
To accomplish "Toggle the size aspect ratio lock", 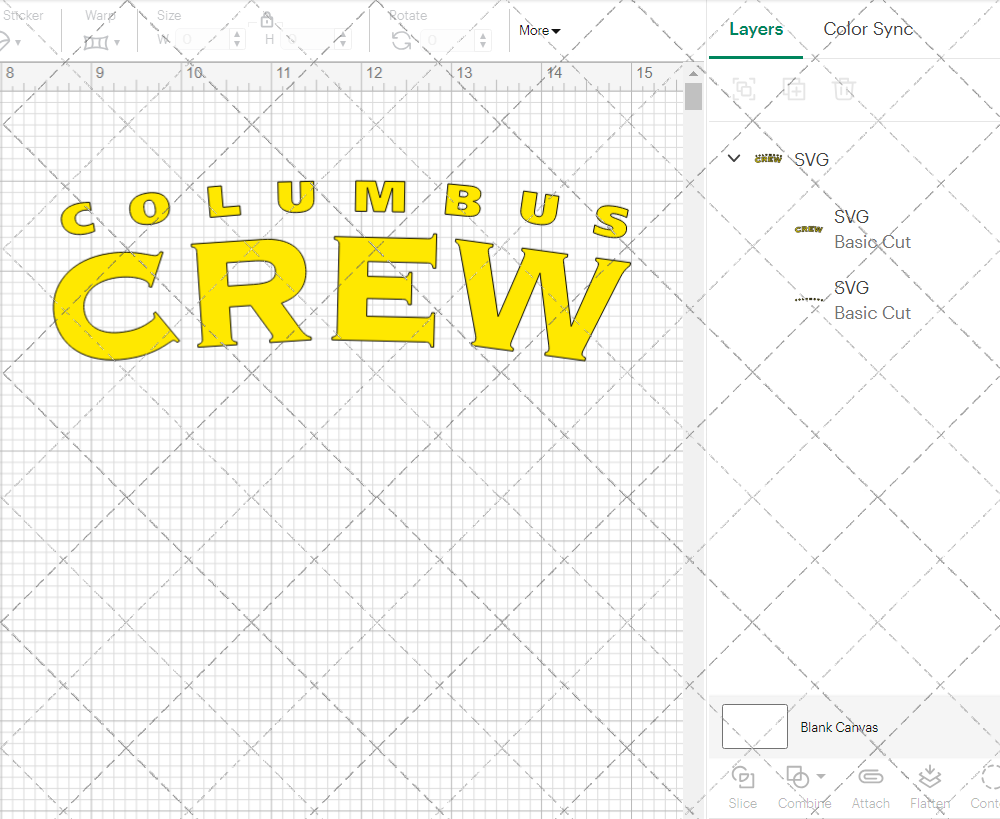I will pos(267,20).
